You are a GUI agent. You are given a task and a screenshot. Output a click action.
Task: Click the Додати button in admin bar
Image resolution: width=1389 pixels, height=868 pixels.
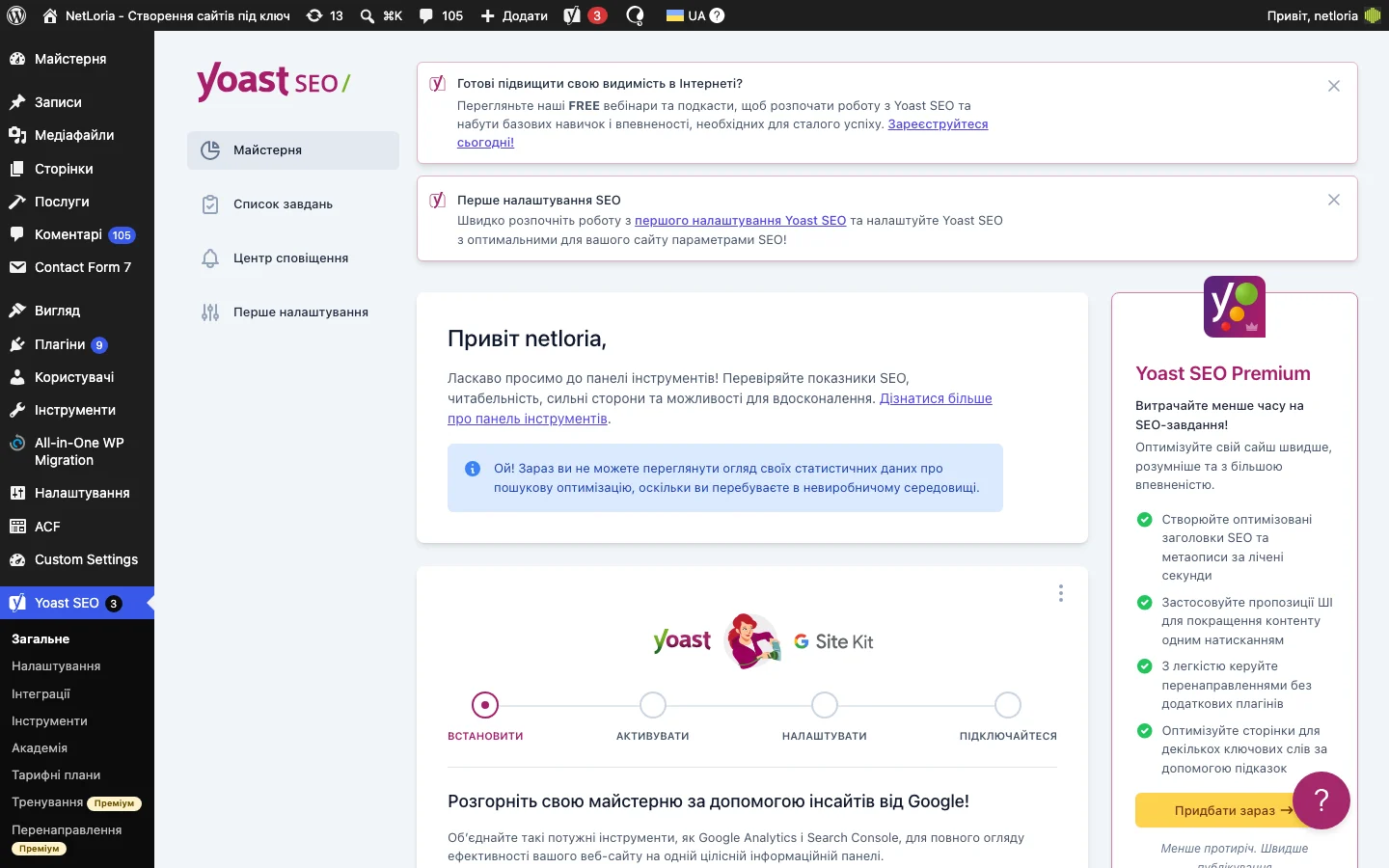(514, 15)
